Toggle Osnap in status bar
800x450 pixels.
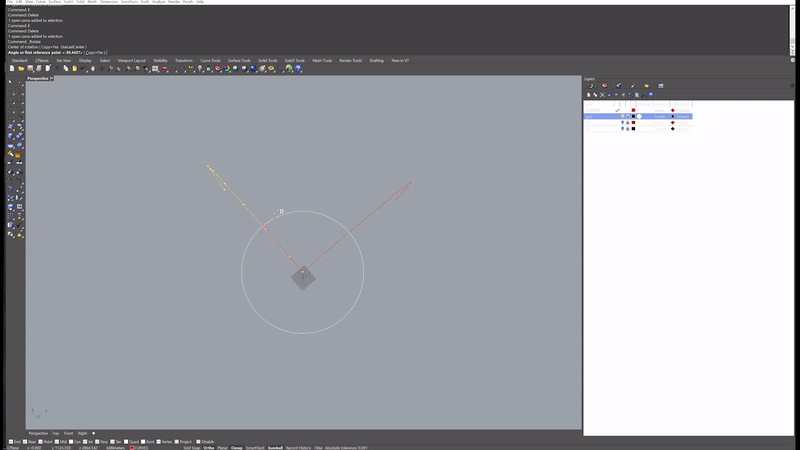tap(237, 448)
